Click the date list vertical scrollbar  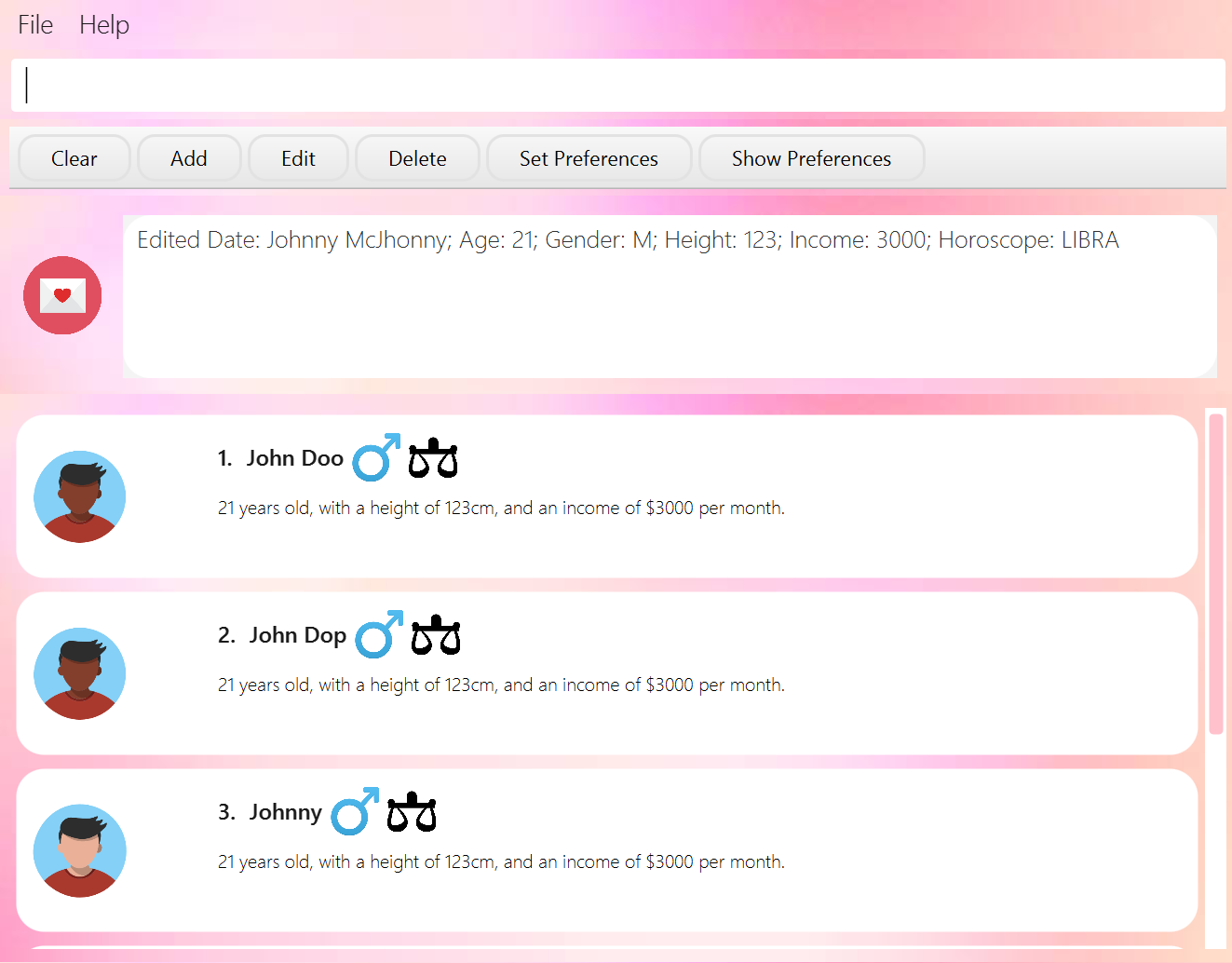(x=1216, y=574)
